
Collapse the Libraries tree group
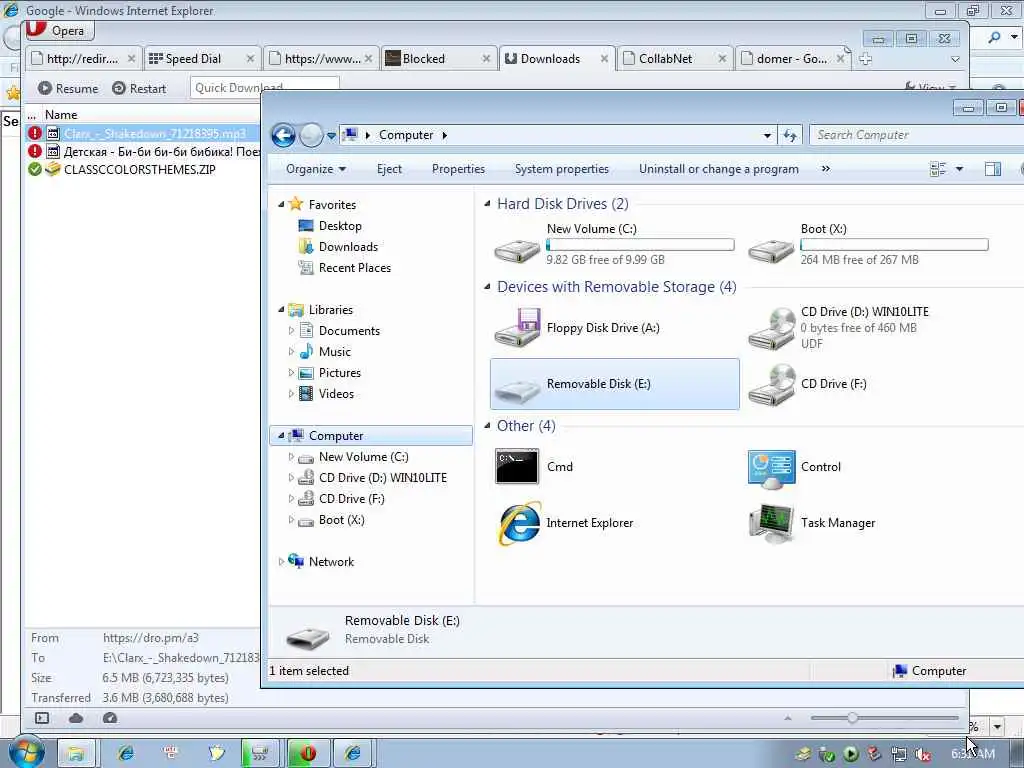281,310
